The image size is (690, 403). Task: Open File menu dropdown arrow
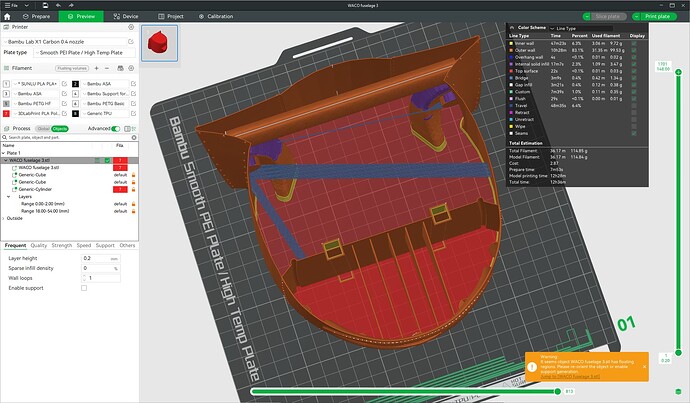[x=26, y=5]
